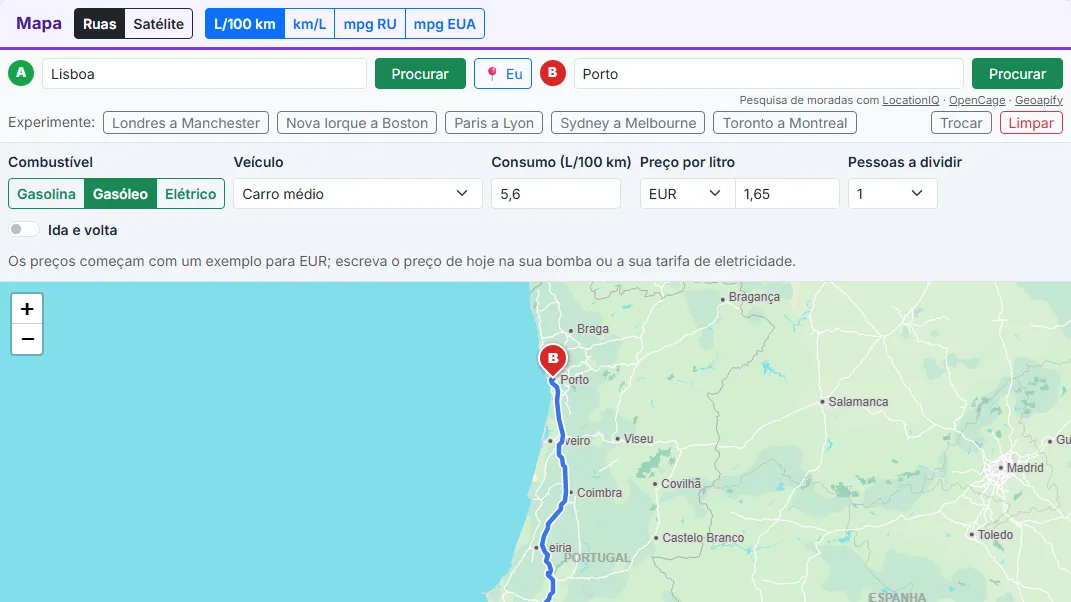This screenshot has height=602, width=1071.
Task: Choose mpg RU consumption unit
Action: [370, 24]
